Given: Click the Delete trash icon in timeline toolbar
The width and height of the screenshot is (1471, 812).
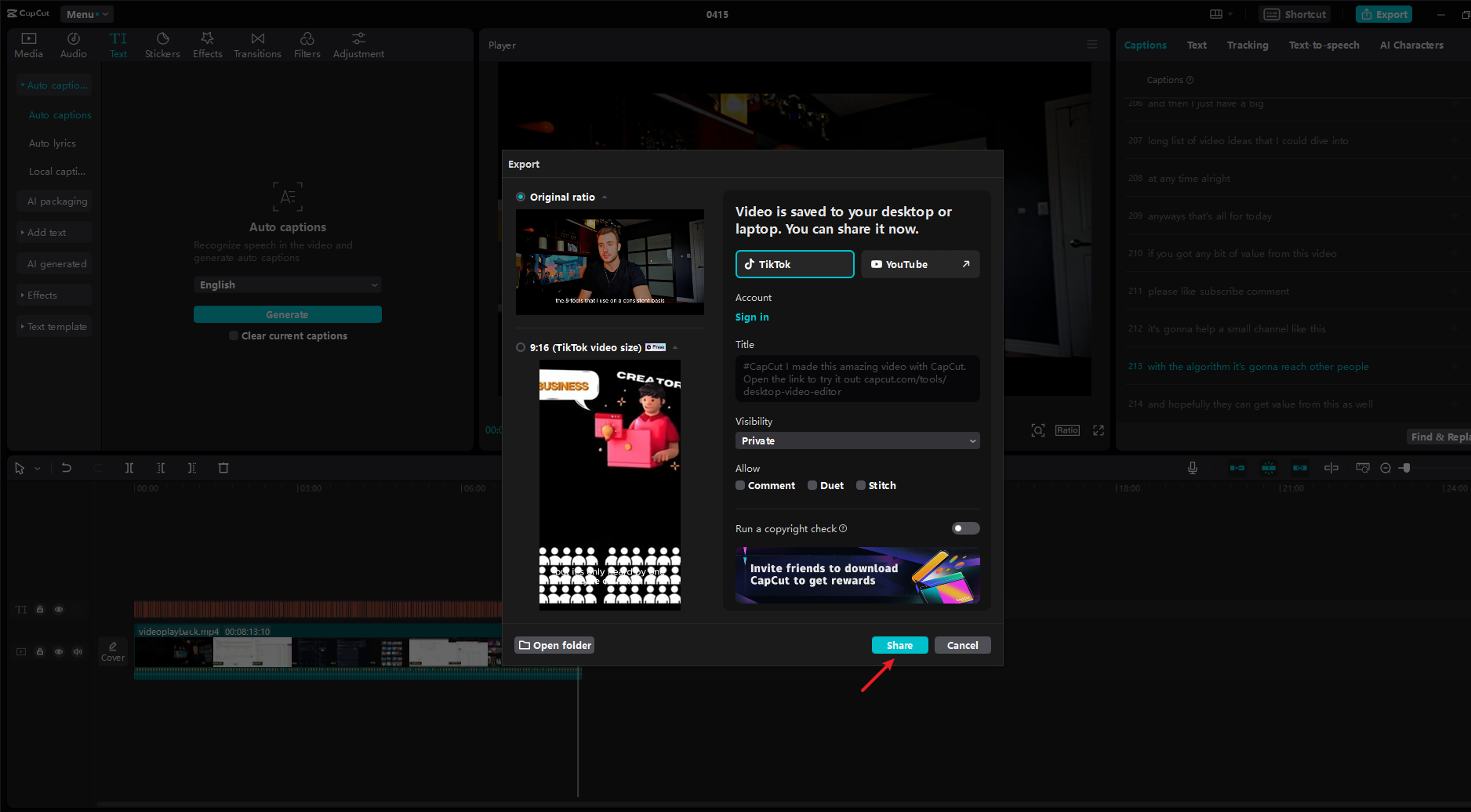Looking at the screenshot, I should coord(223,468).
